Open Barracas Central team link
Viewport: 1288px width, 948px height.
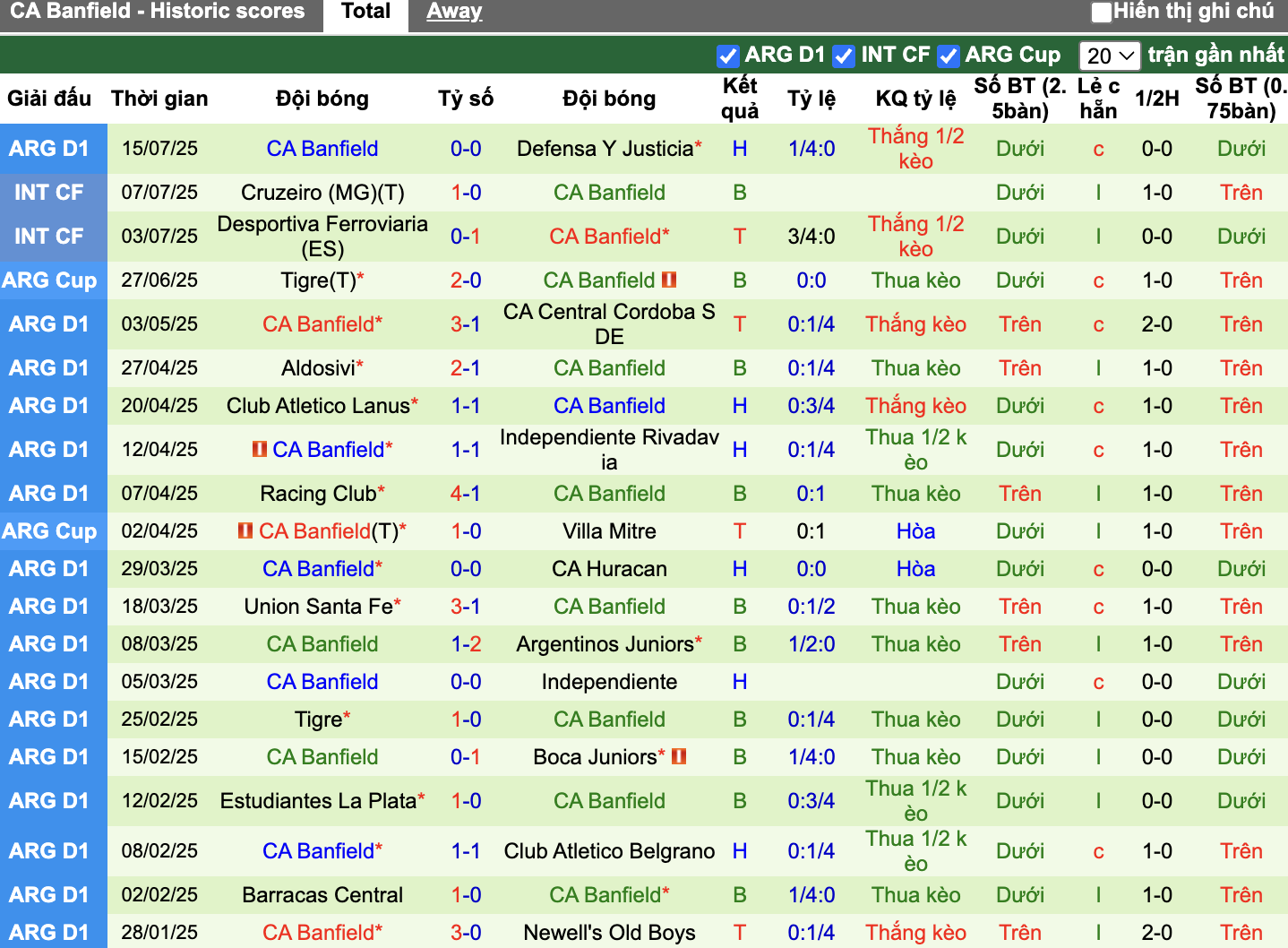(x=322, y=895)
